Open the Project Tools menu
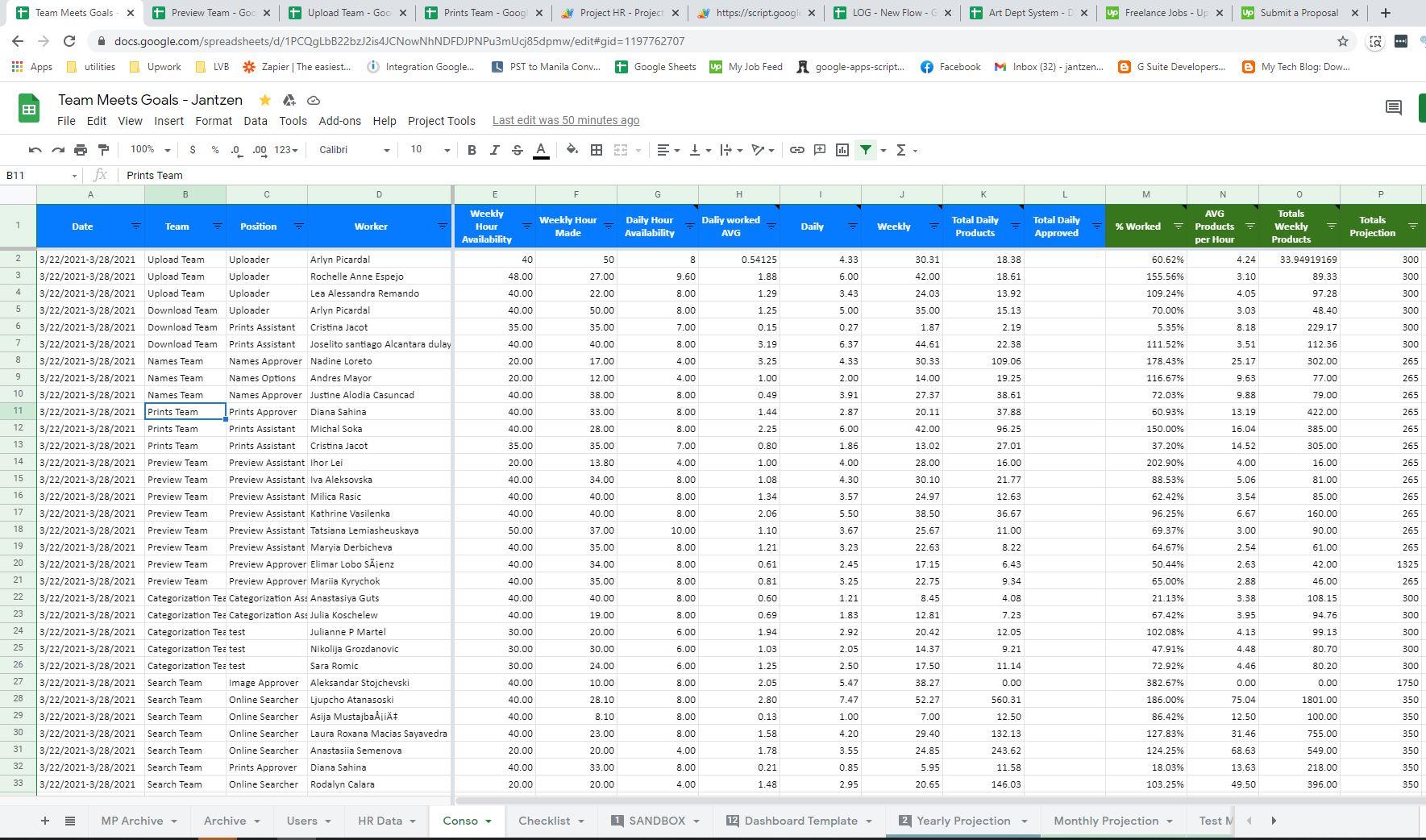1426x840 pixels. [441, 121]
